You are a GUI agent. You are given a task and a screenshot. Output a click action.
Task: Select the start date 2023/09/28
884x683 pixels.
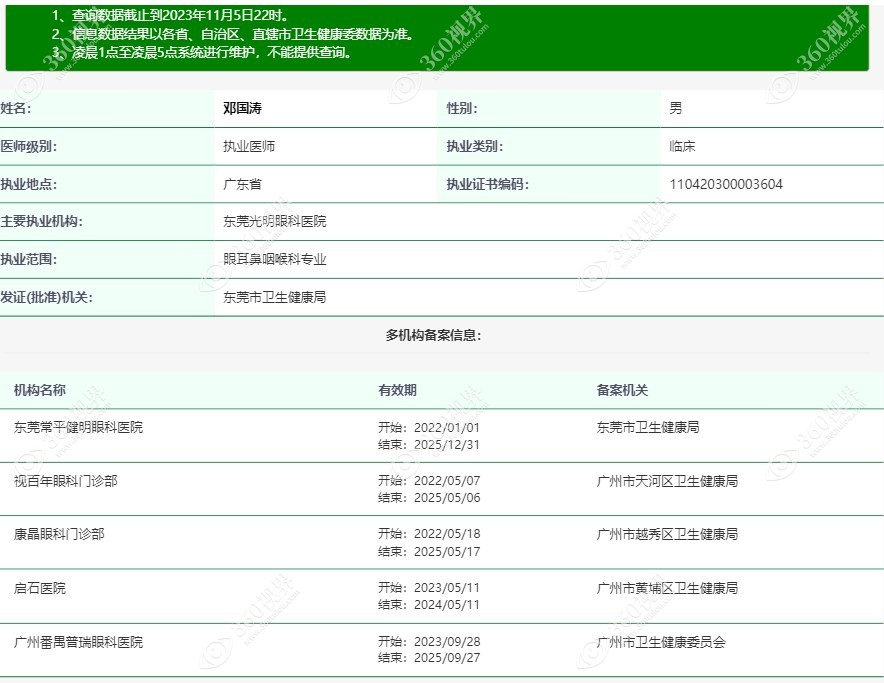447,641
